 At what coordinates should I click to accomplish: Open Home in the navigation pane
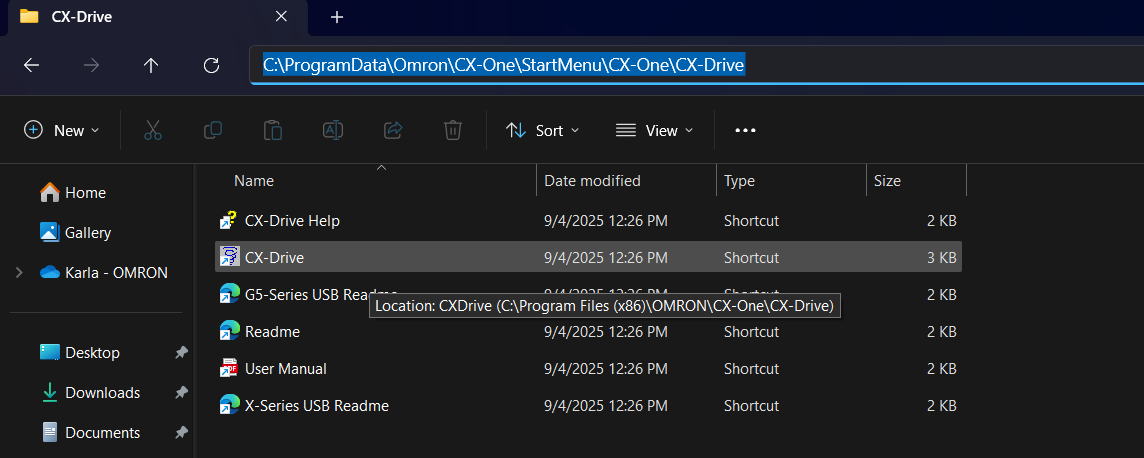pyautogui.click(x=85, y=193)
